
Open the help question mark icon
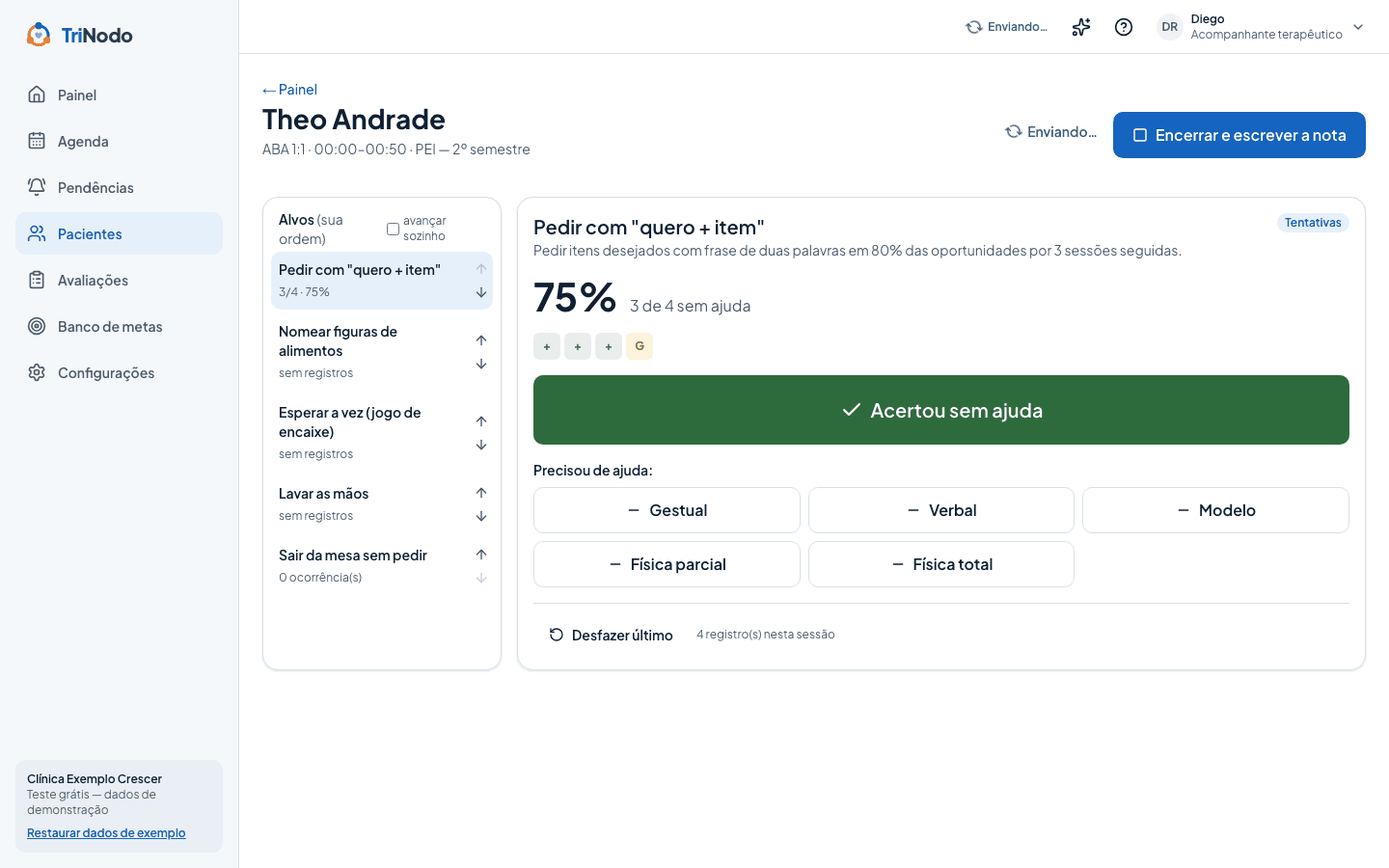[1124, 27]
